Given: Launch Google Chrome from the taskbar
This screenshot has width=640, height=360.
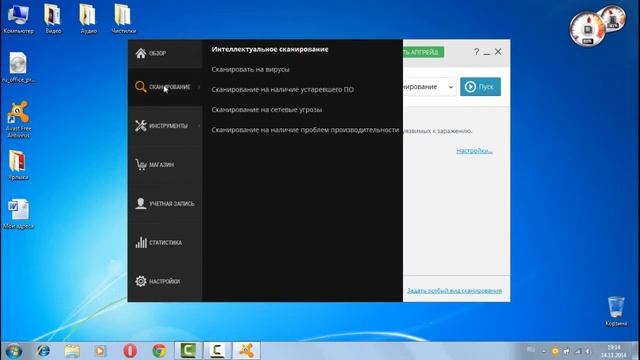Looking at the screenshot, I should click(x=159, y=351).
